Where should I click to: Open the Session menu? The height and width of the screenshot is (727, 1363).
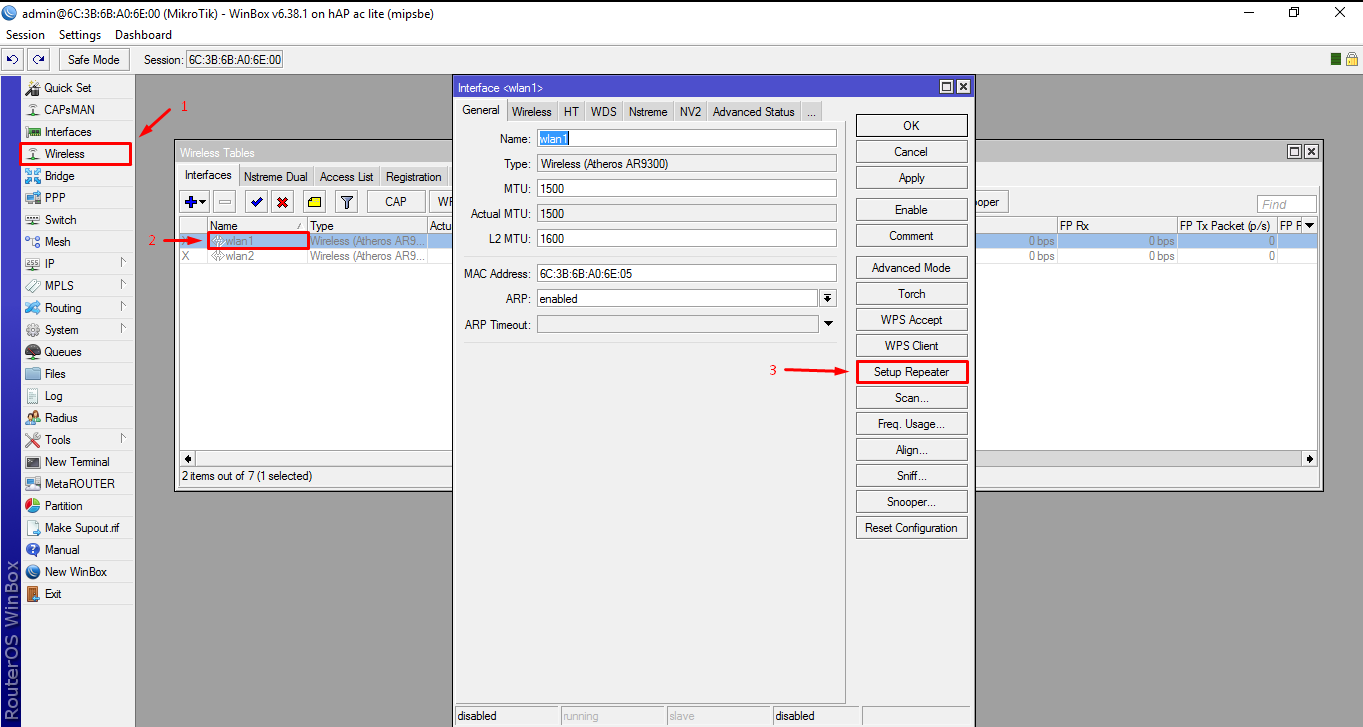coord(26,35)
